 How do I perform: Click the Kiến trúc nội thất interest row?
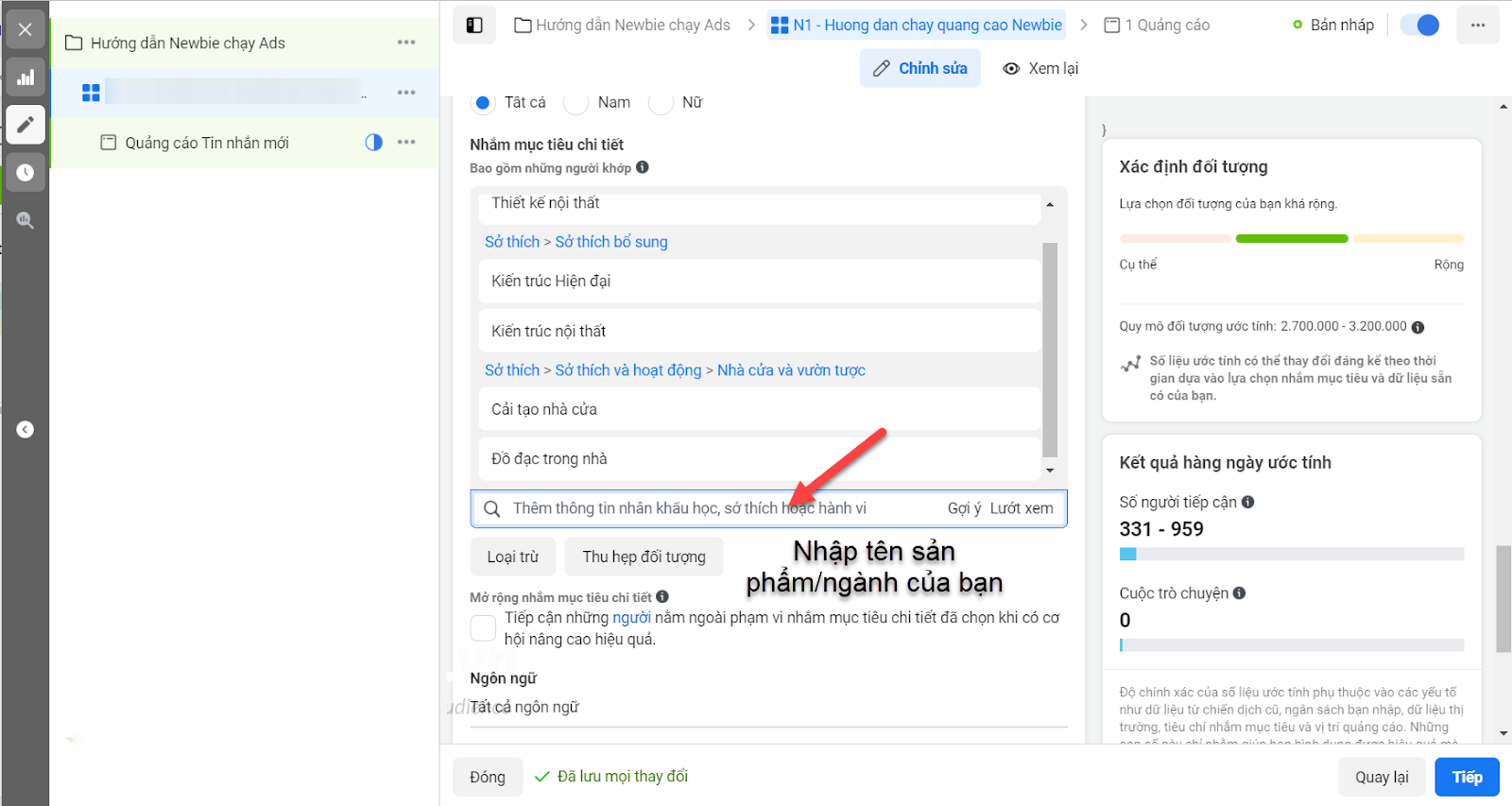tap(760, 331)
